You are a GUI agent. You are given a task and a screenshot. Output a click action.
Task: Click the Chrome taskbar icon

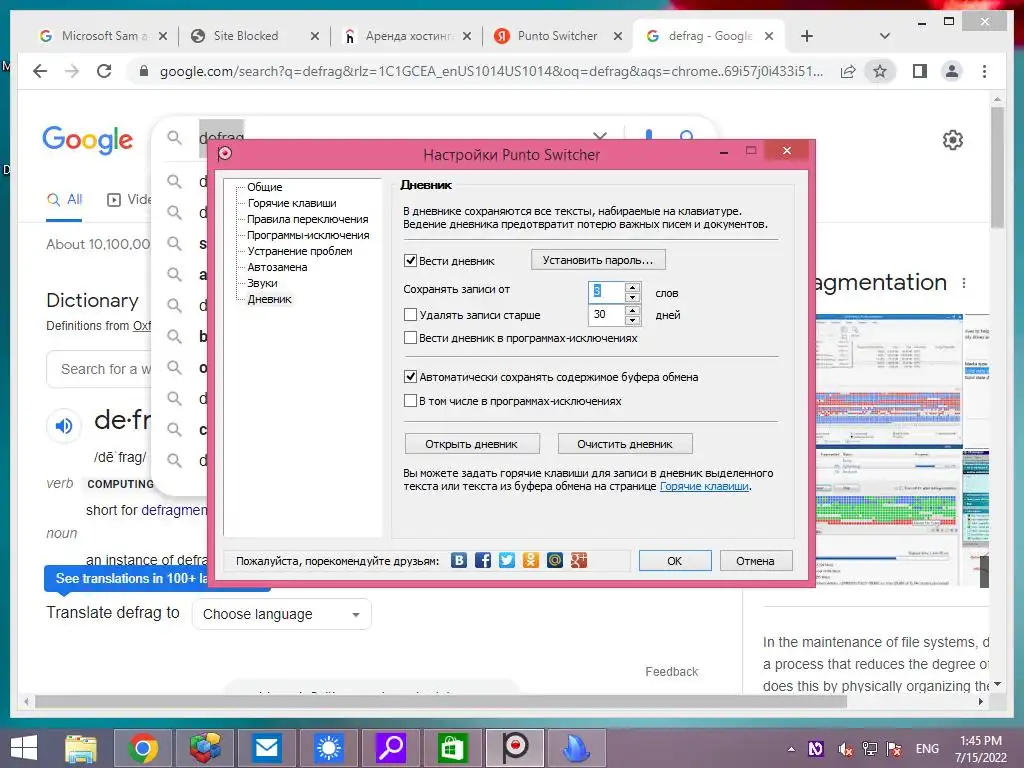tap(142, 748)
